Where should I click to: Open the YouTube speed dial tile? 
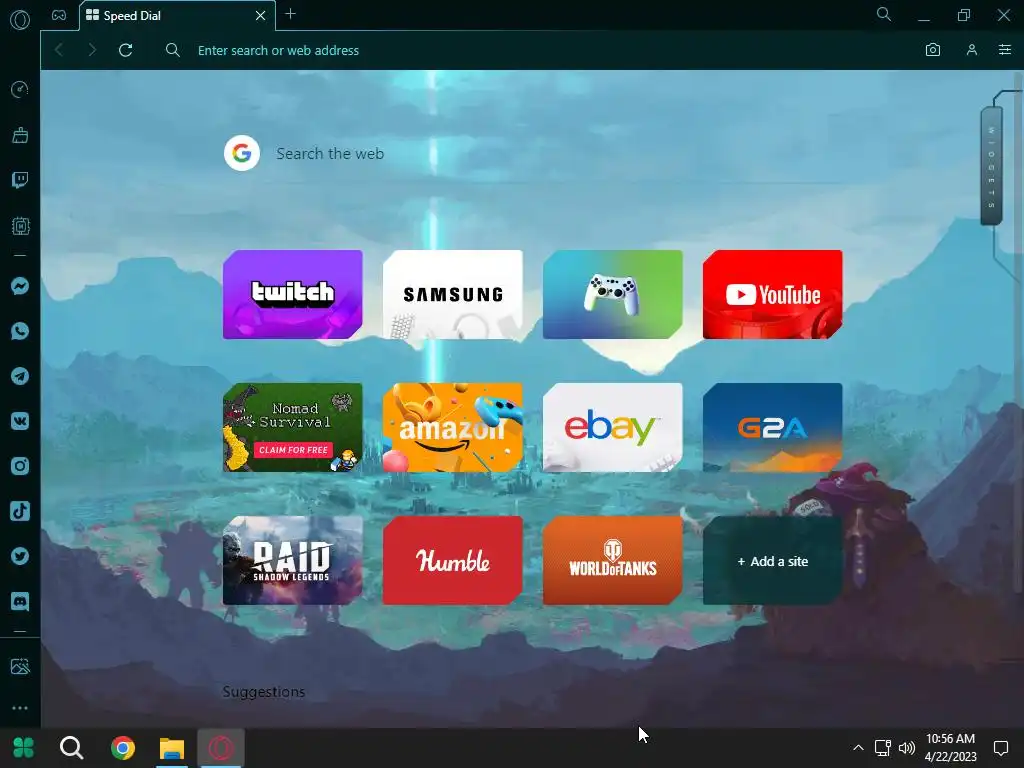click(773, 295)
